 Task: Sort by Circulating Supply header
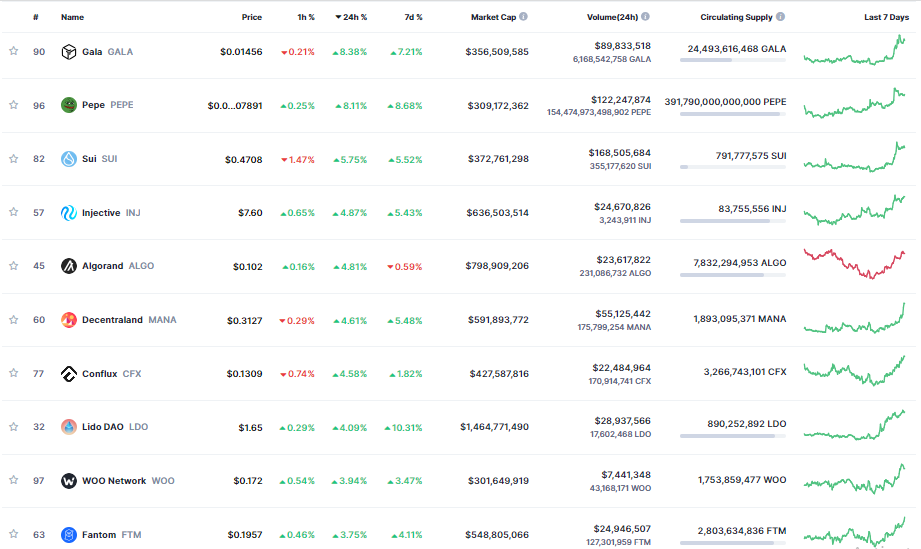736,17
